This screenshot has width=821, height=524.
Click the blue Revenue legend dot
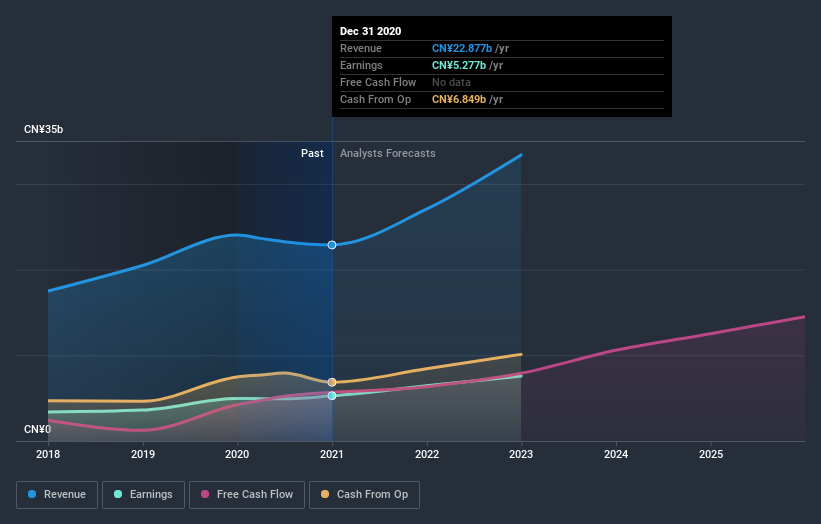pyautogui.click(x=32, y=494)
